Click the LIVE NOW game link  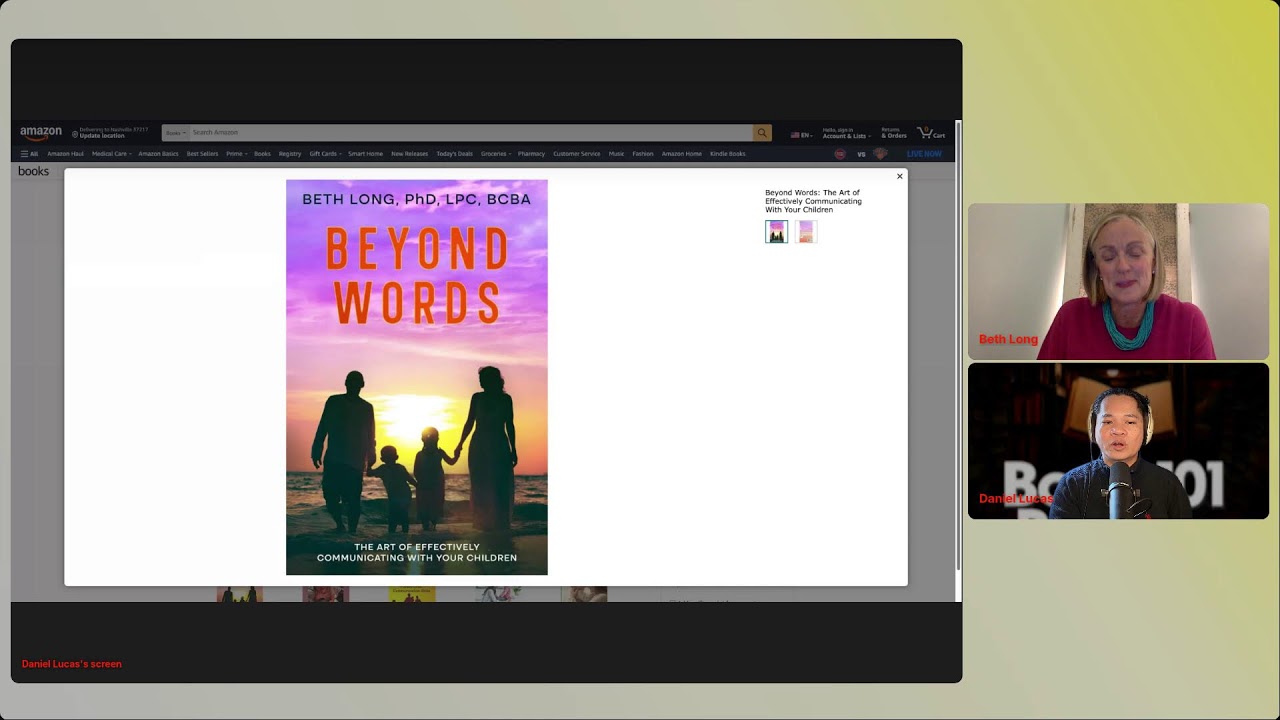pyautogui.click(x=924, y=154)
